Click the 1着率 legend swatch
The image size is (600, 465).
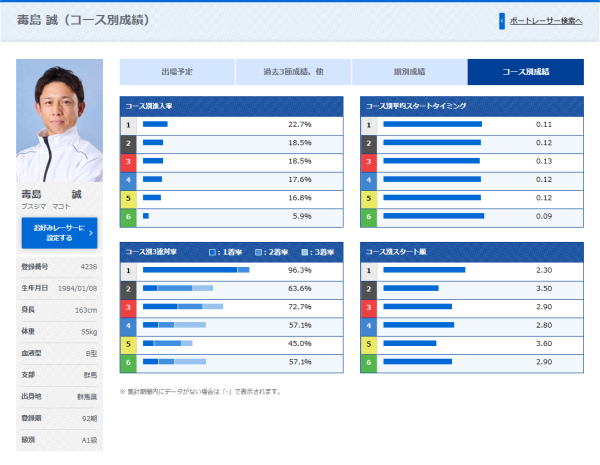[212, 252]
